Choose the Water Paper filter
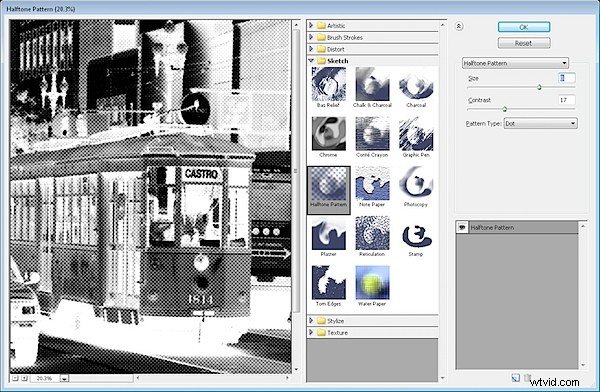This screenshot has width=600, height=392. point(372,283)
